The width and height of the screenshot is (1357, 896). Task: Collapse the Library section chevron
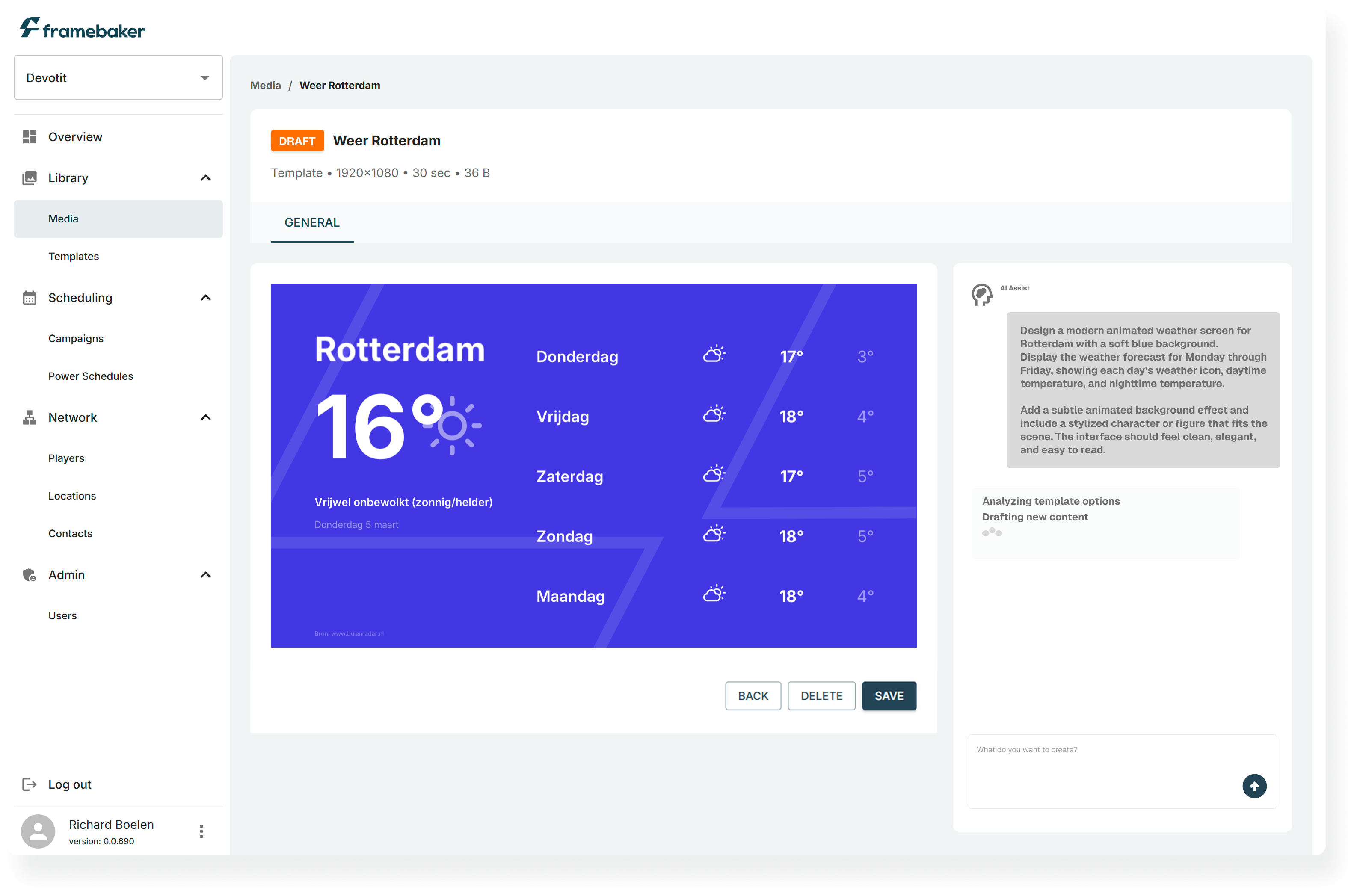(x=206, y=178)
